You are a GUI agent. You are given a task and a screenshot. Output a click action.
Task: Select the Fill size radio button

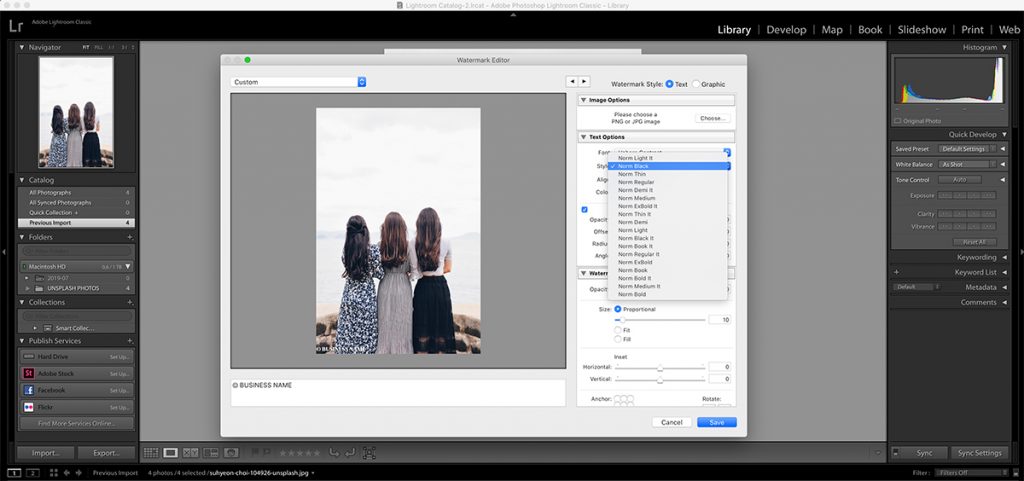pos(618,339)
